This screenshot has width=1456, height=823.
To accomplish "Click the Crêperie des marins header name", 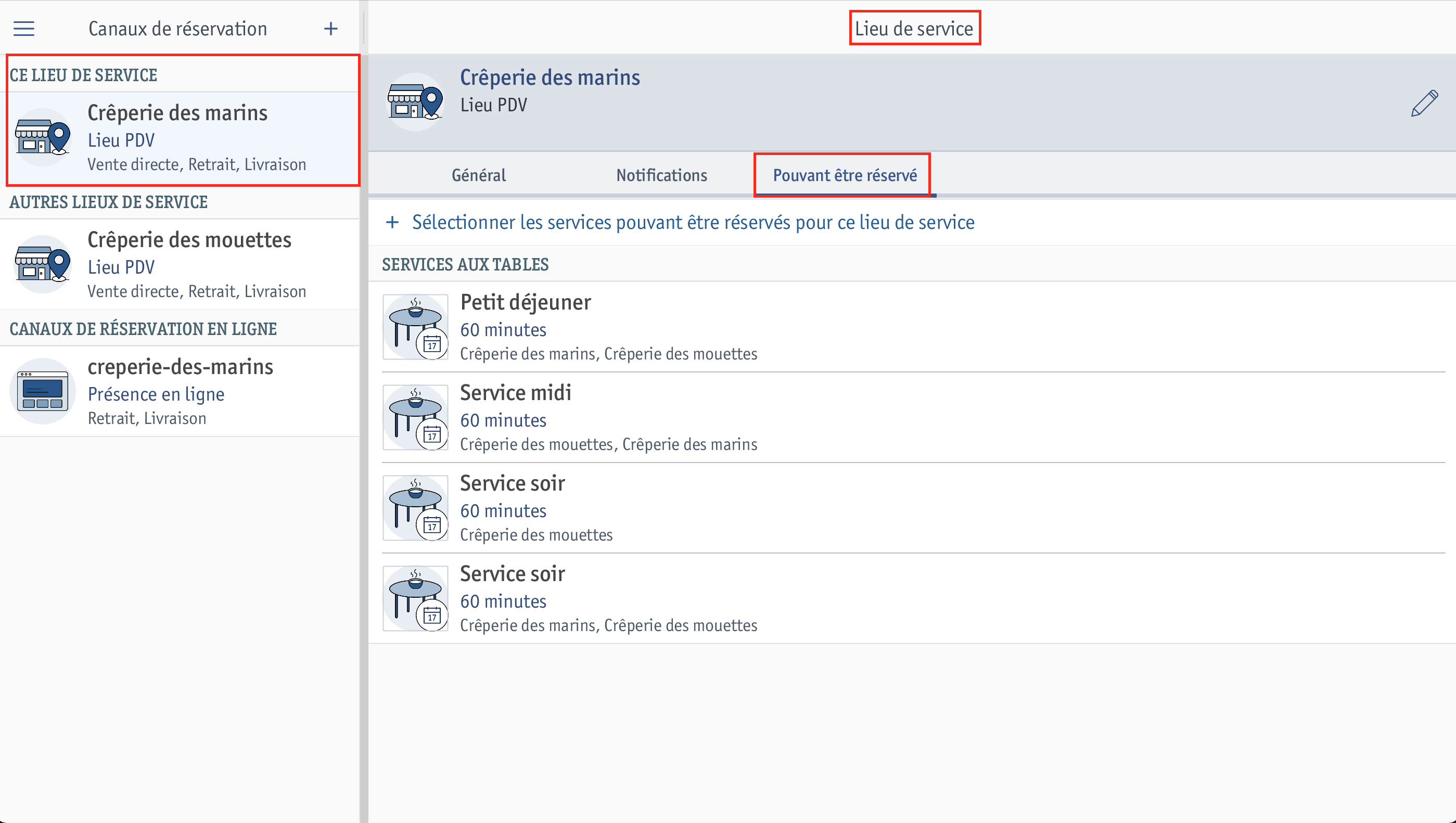I will (550, 78).
